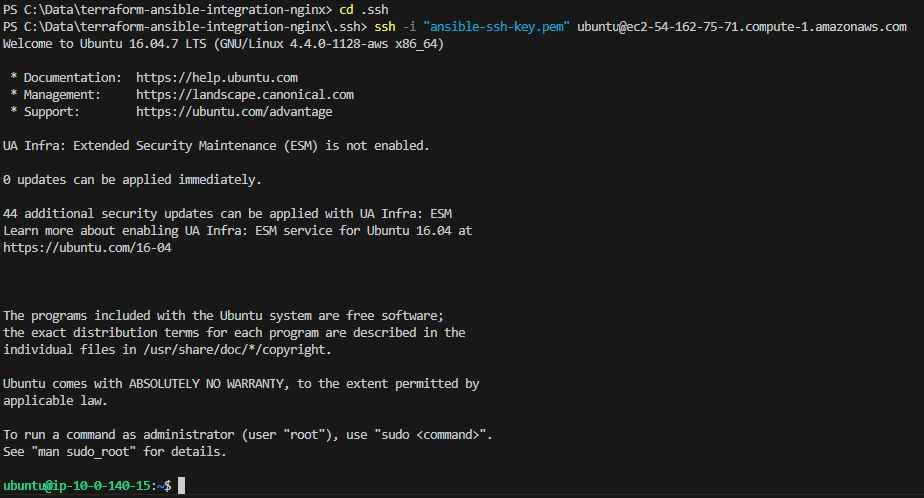Click the '-i' flag in ssh command
Viewport: 924px width, 498px height.
click(410, 27)
